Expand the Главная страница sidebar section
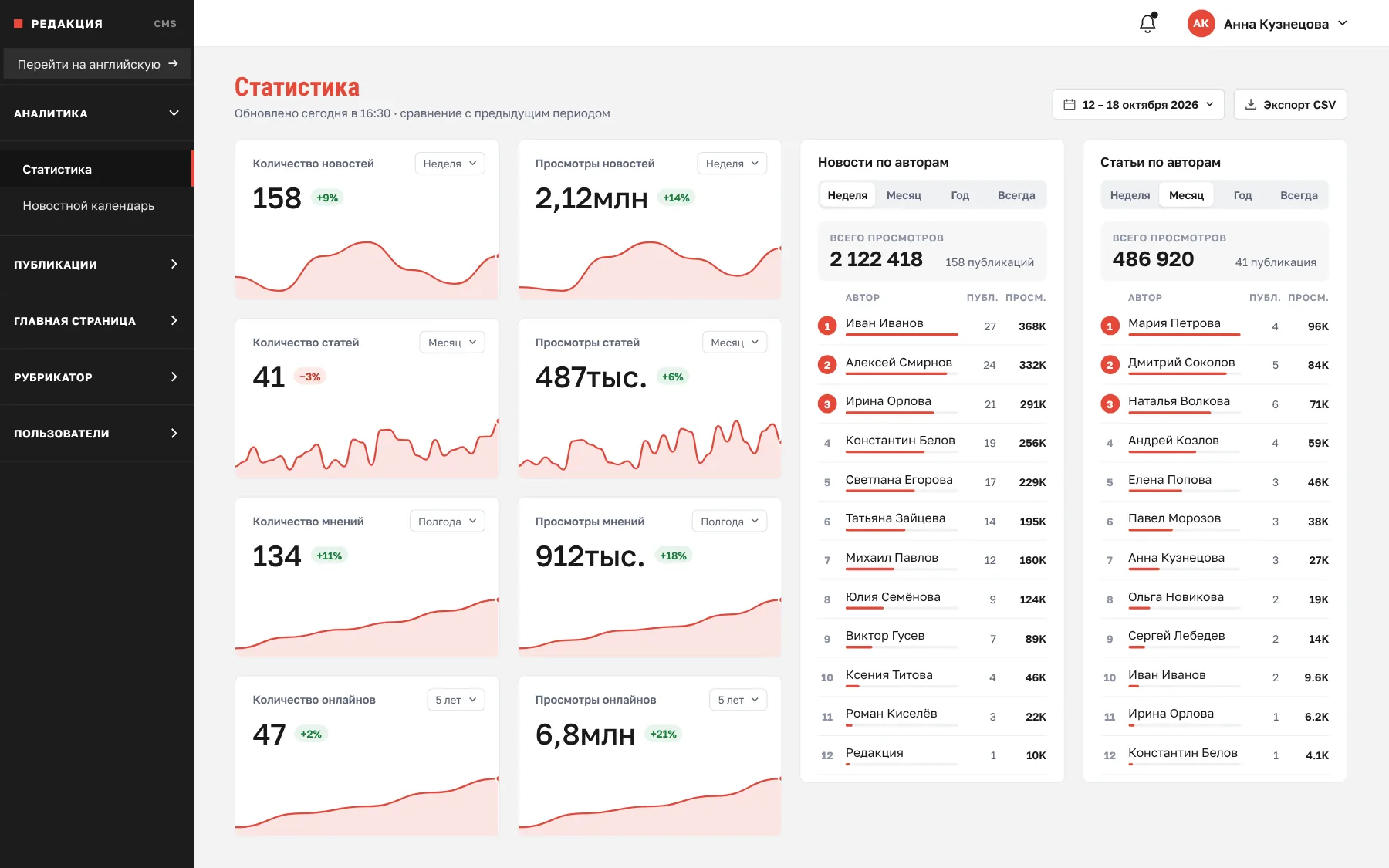Screen dimensions: 1389x868 pos(97,320)
